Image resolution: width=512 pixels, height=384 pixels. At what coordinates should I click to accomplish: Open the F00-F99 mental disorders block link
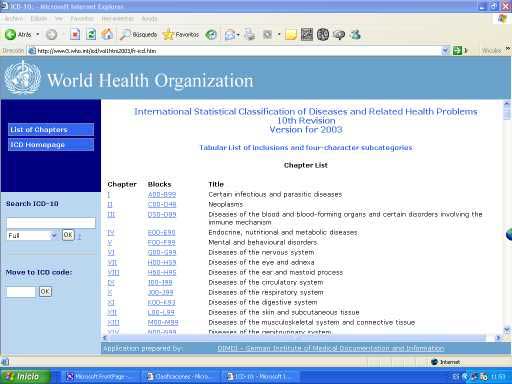(162, 242)
